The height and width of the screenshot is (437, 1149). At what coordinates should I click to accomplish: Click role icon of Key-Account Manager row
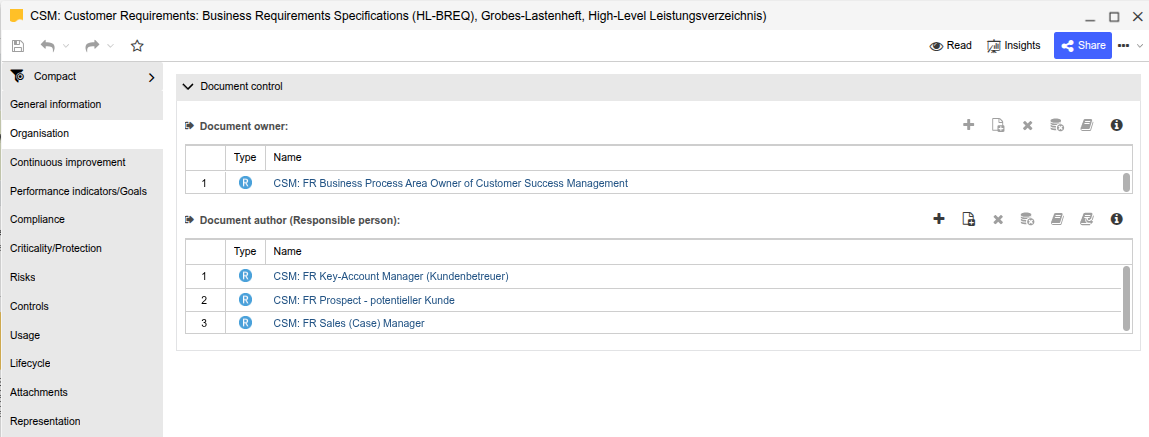(x=245, y=276)
